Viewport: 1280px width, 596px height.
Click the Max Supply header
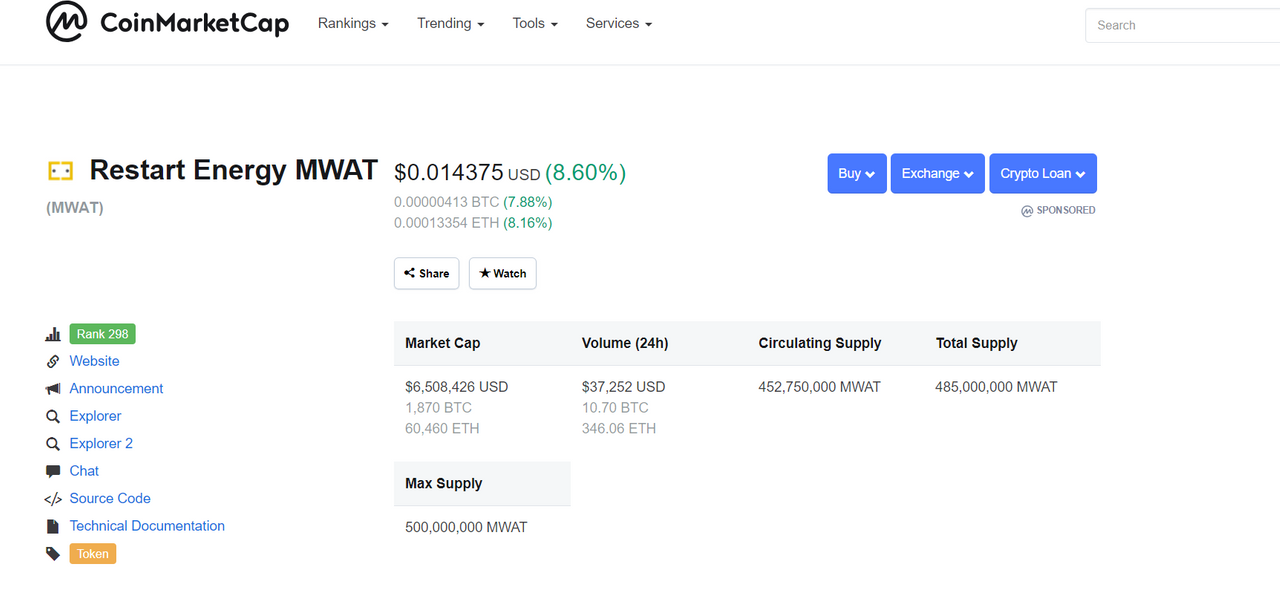tap(444, 483)
